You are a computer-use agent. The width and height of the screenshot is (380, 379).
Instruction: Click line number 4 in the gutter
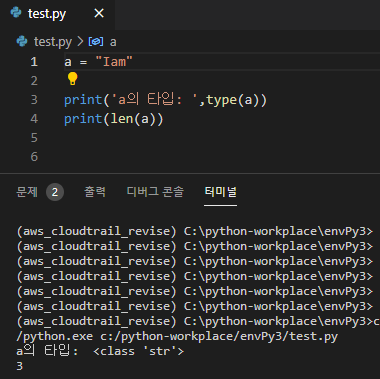pyautogui.click(x=34, y=119)
